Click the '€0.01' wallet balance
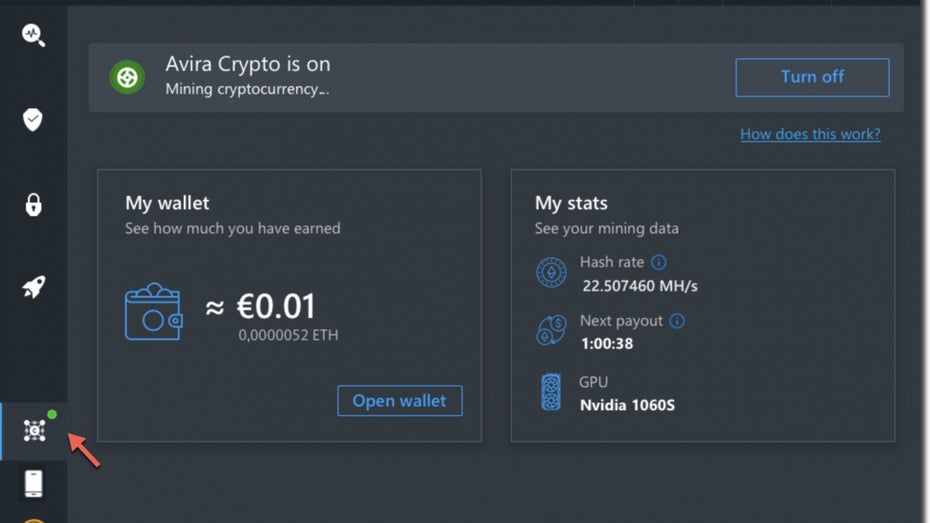This screenshot has width=930, height=523. (276, 306)
